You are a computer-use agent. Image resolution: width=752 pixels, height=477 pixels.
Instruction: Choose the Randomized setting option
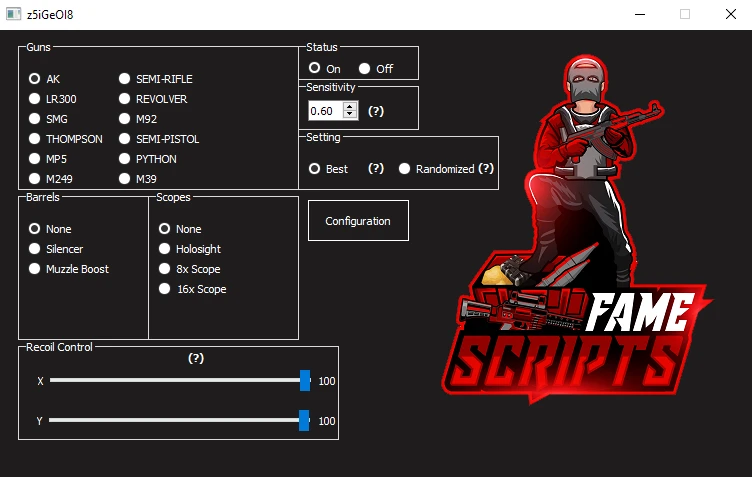pos(436,169)
